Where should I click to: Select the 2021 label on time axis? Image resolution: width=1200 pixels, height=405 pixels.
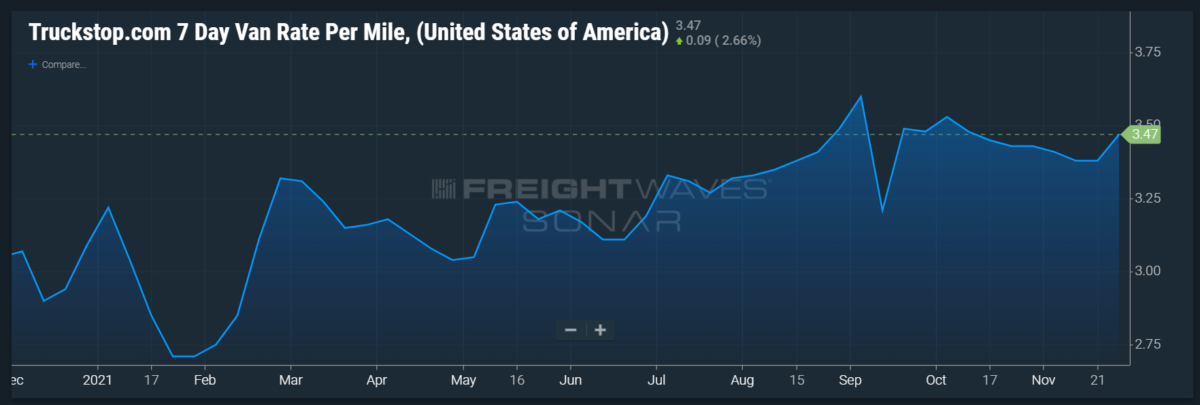coord(97,380)
